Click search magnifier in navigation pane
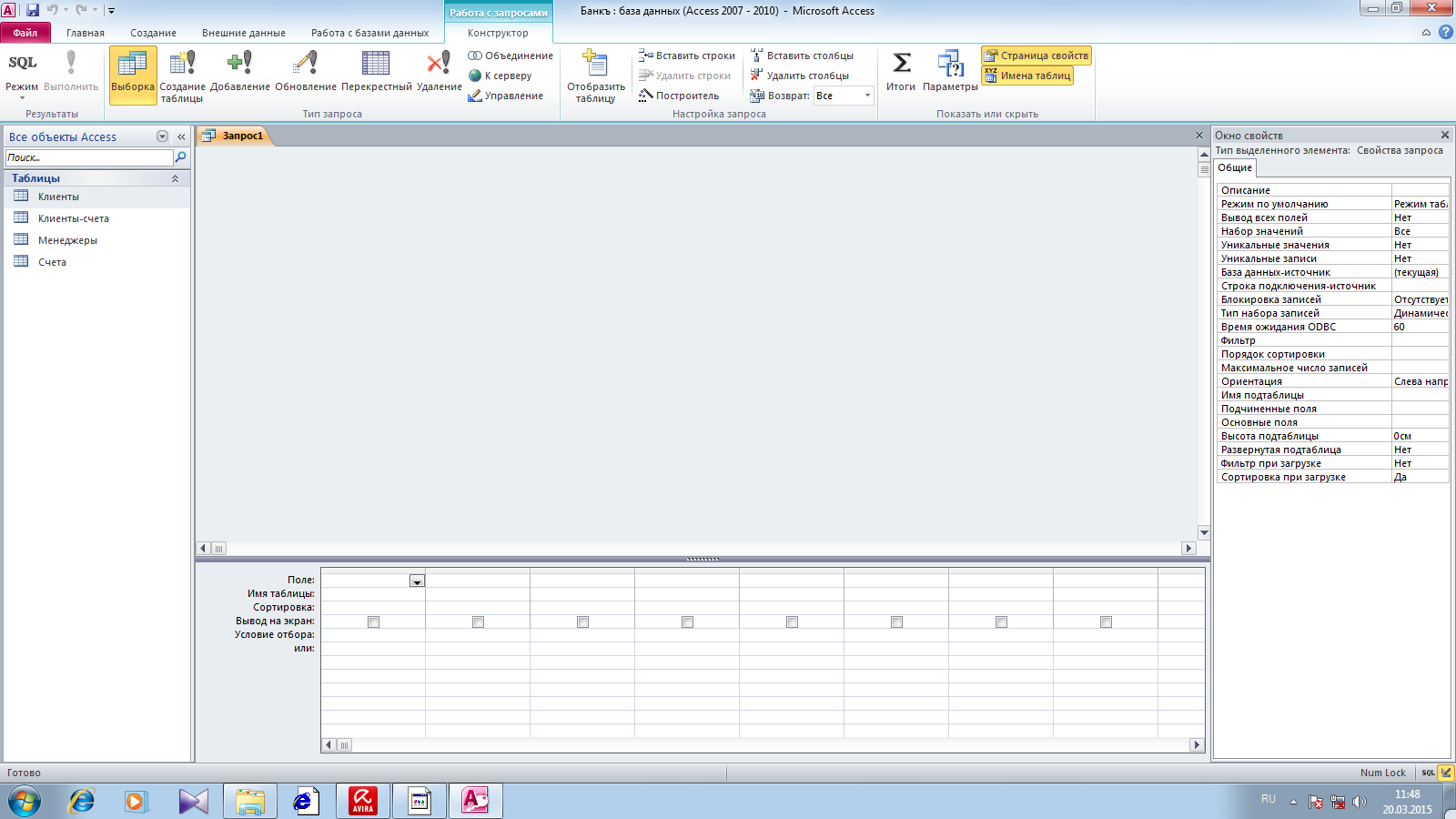The image size is (1456, 819). pos(180,157)
